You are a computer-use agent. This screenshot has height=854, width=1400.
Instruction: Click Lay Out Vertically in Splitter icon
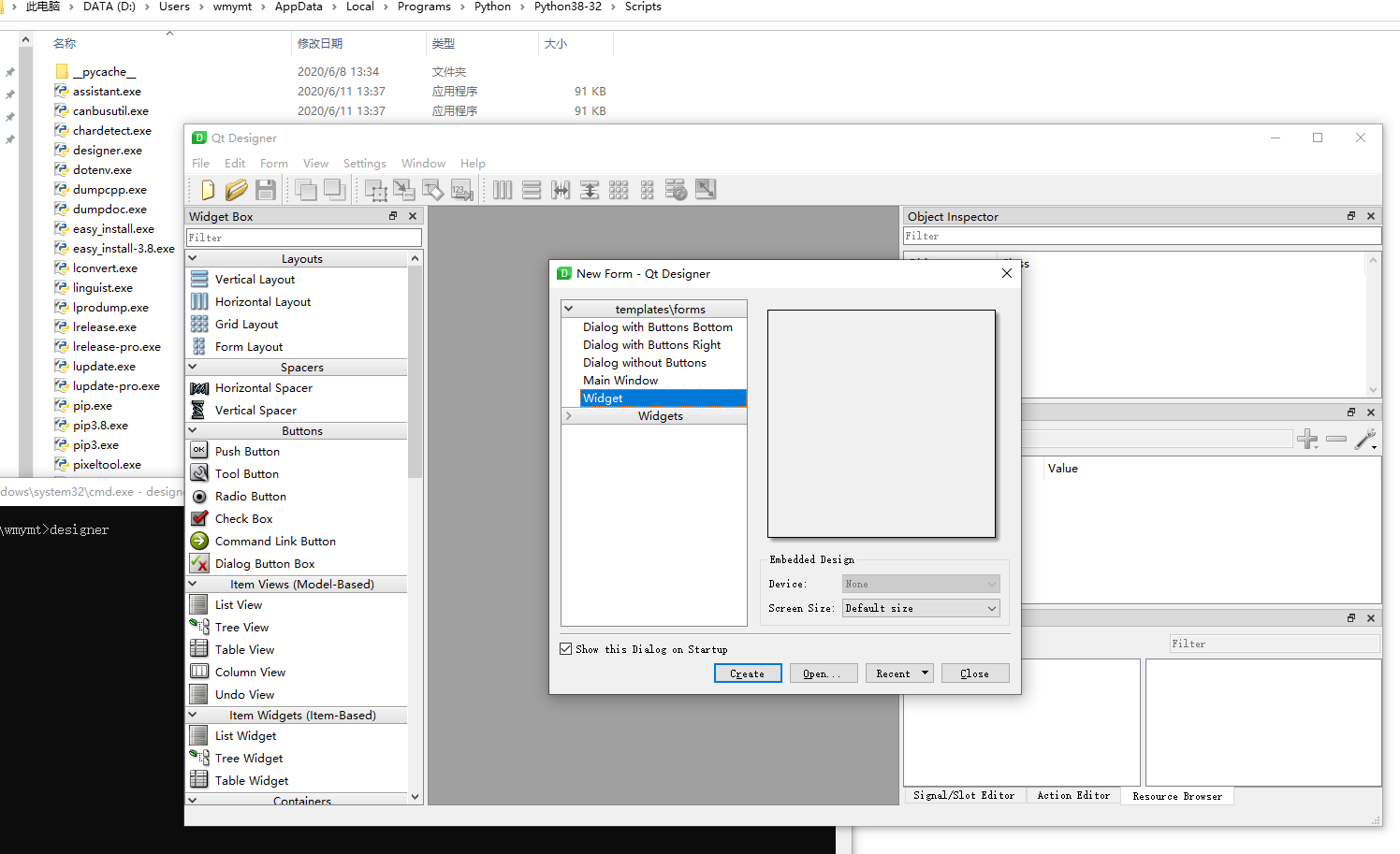(x=590, y=190)
